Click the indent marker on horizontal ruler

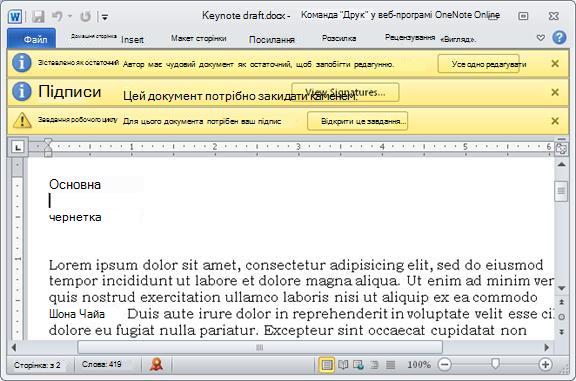click(48, 147)
